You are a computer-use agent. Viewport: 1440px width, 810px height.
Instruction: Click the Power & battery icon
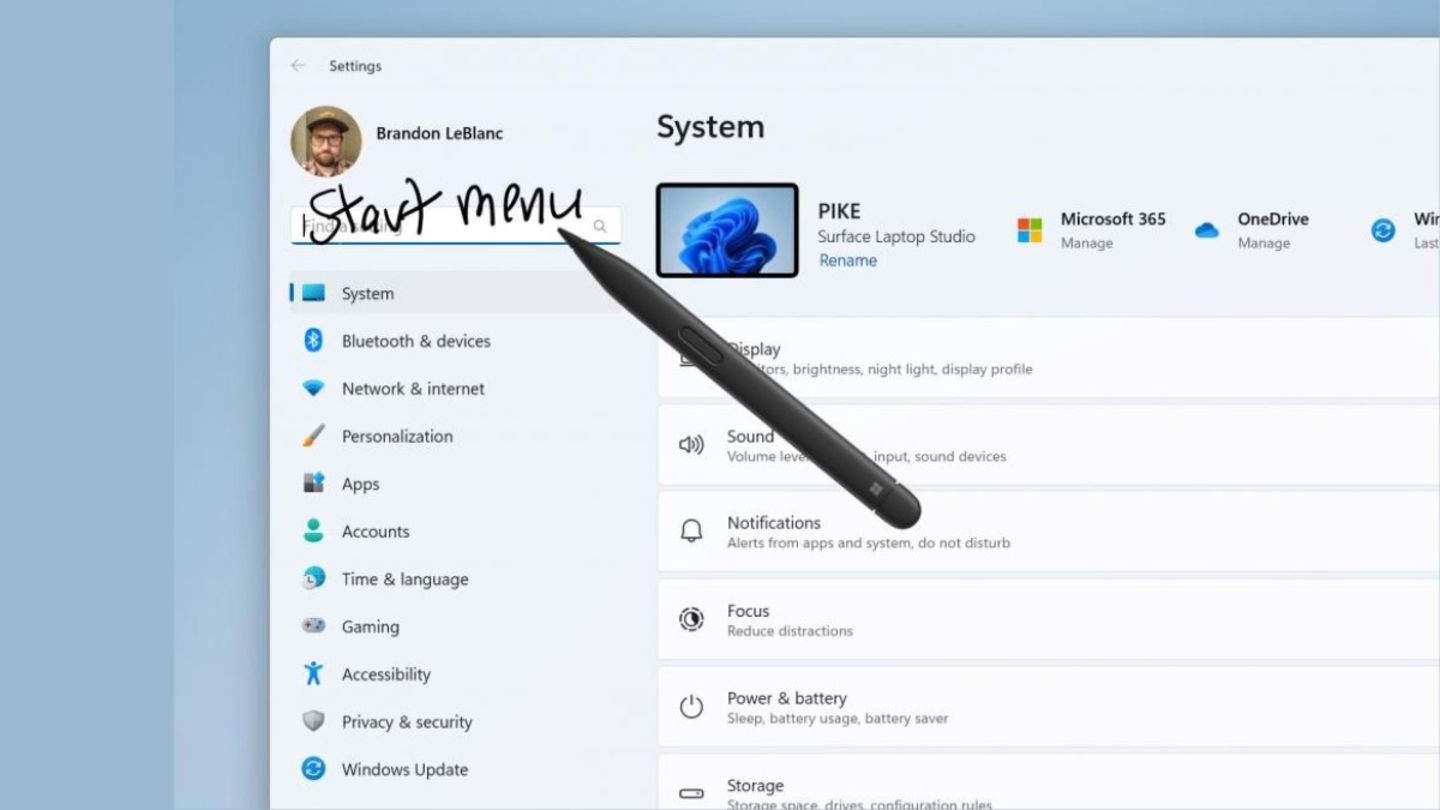tap(691, 707)
